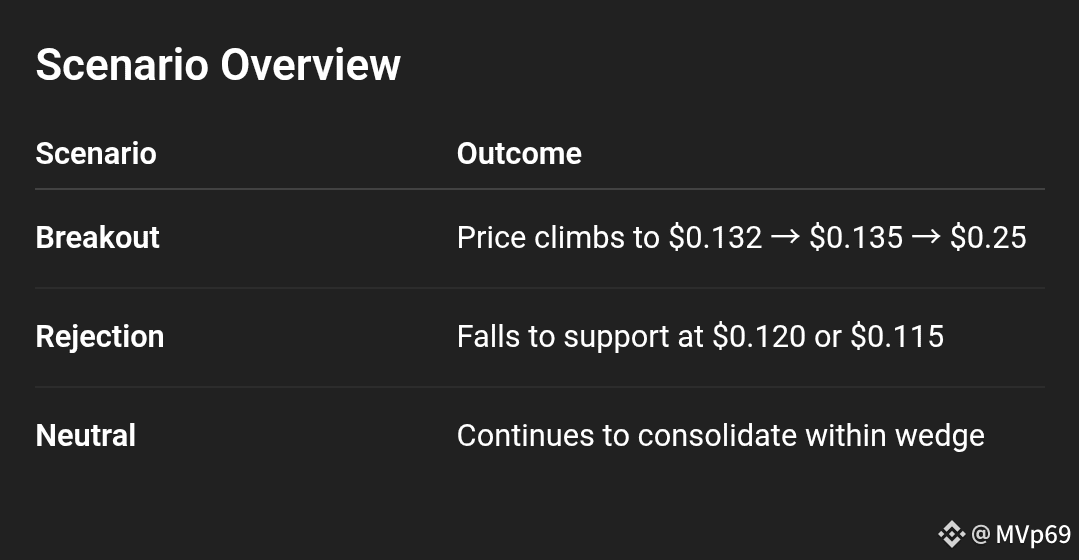The image size is (1079, 560).
Task: Click the $0.115 support level text
Action: 897,337
